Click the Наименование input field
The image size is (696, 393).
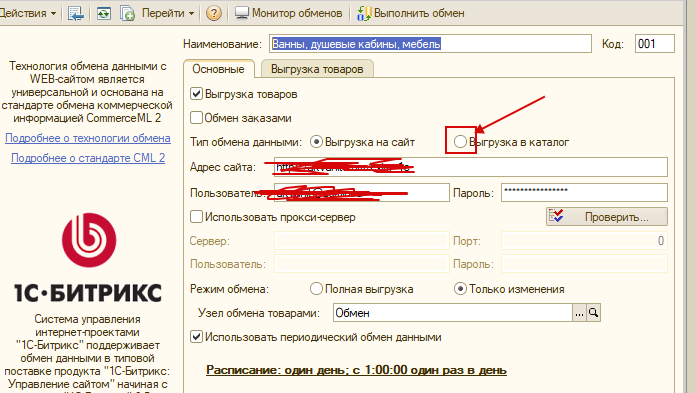coord(430,44)
